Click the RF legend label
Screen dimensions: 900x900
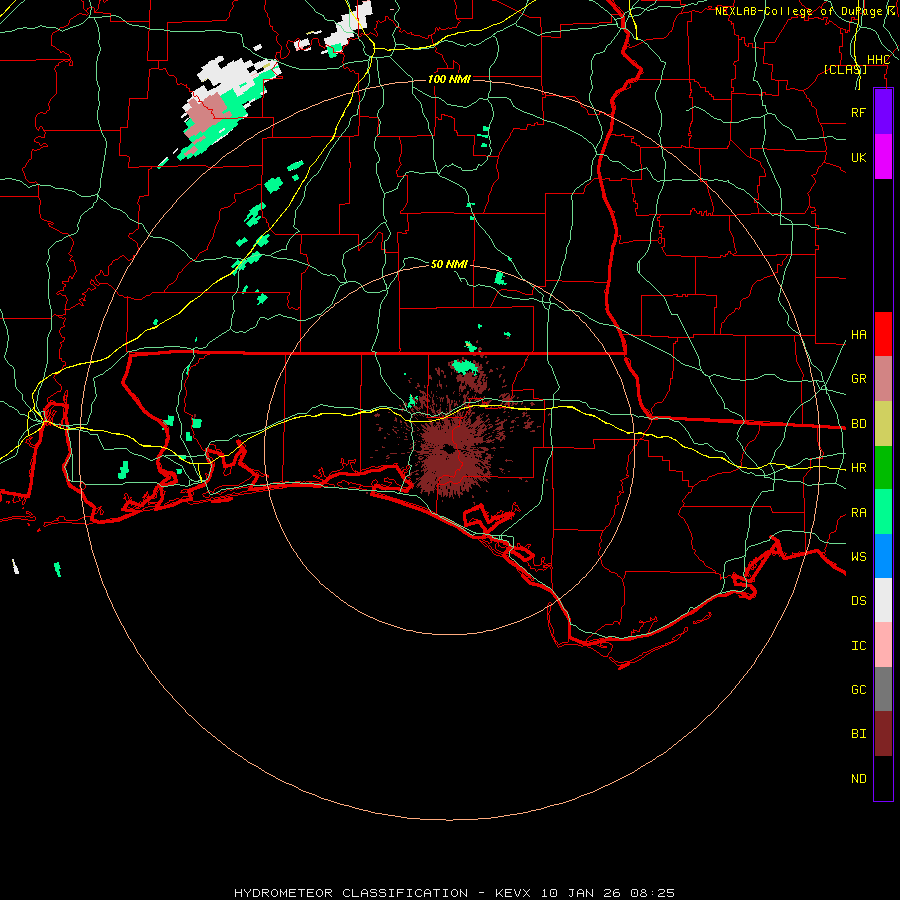858,112
